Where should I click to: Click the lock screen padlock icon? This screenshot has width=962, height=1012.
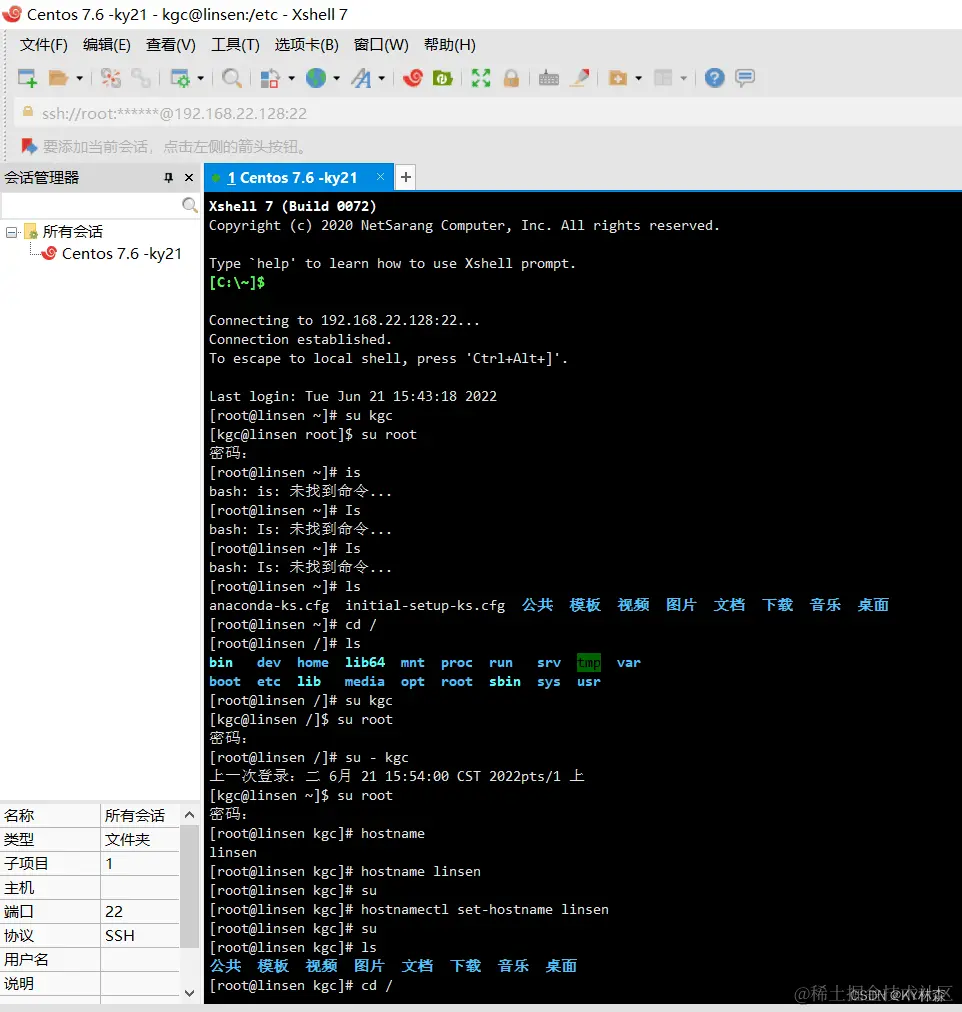(x=511, y=78)
